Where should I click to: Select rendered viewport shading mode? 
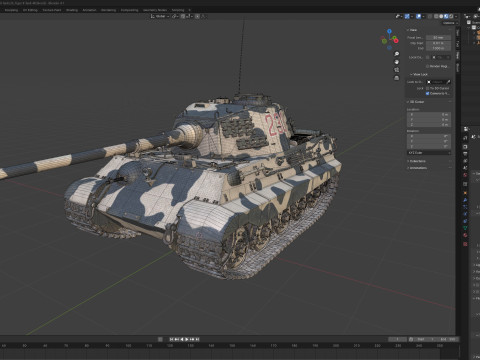coord(451,16)
